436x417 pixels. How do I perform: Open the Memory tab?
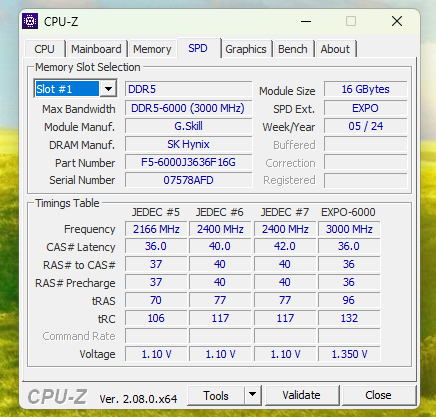pos(152,49)
